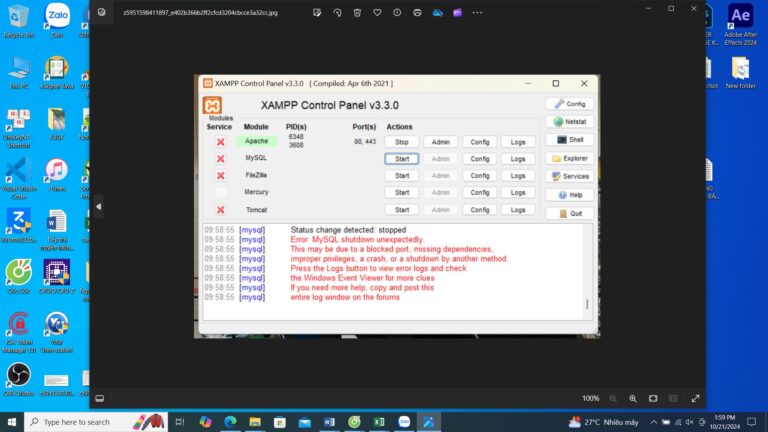Toggle the FileZilla service checkbox (red X)

pyautogui.click(x=220, y=175)
